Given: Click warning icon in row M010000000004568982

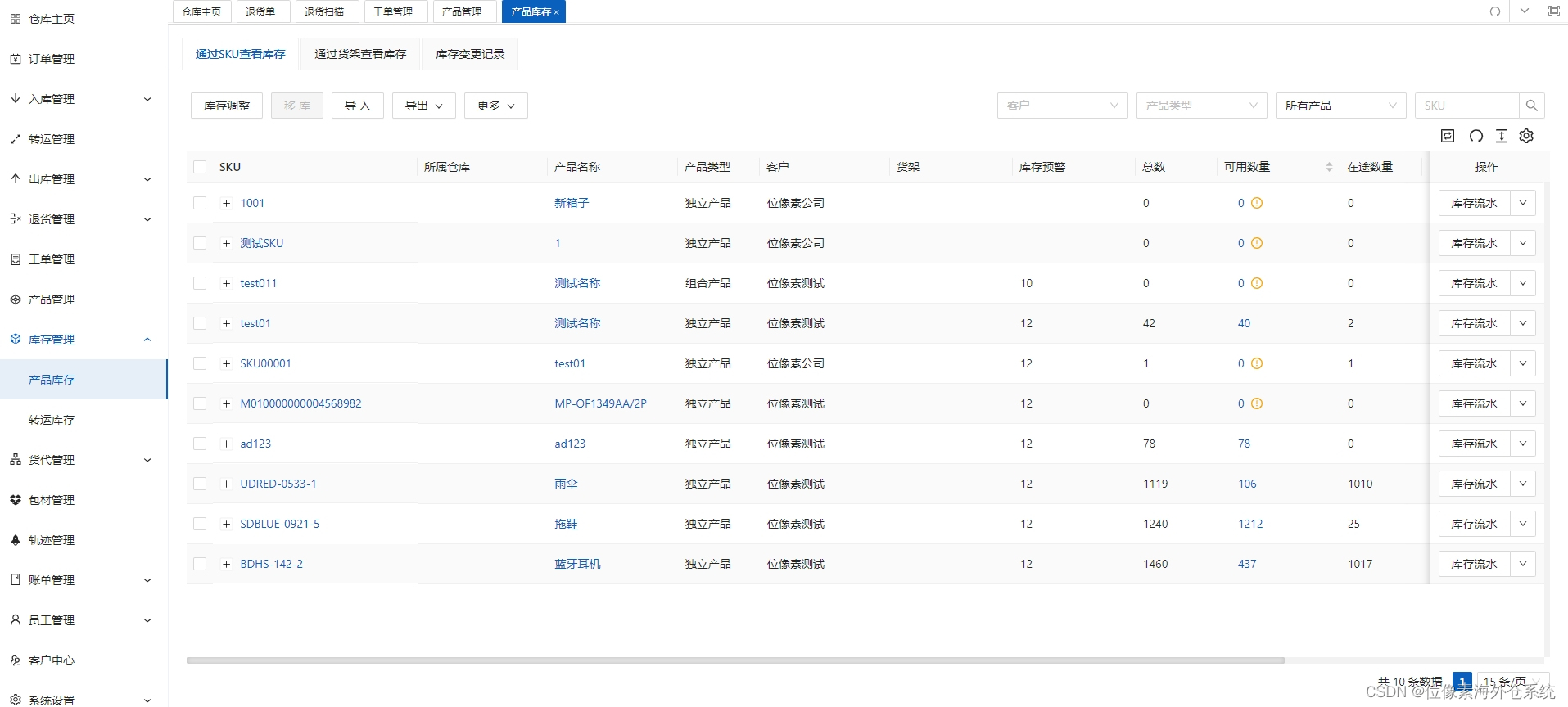Looking at the screenshot, I should pos(1257,403).
